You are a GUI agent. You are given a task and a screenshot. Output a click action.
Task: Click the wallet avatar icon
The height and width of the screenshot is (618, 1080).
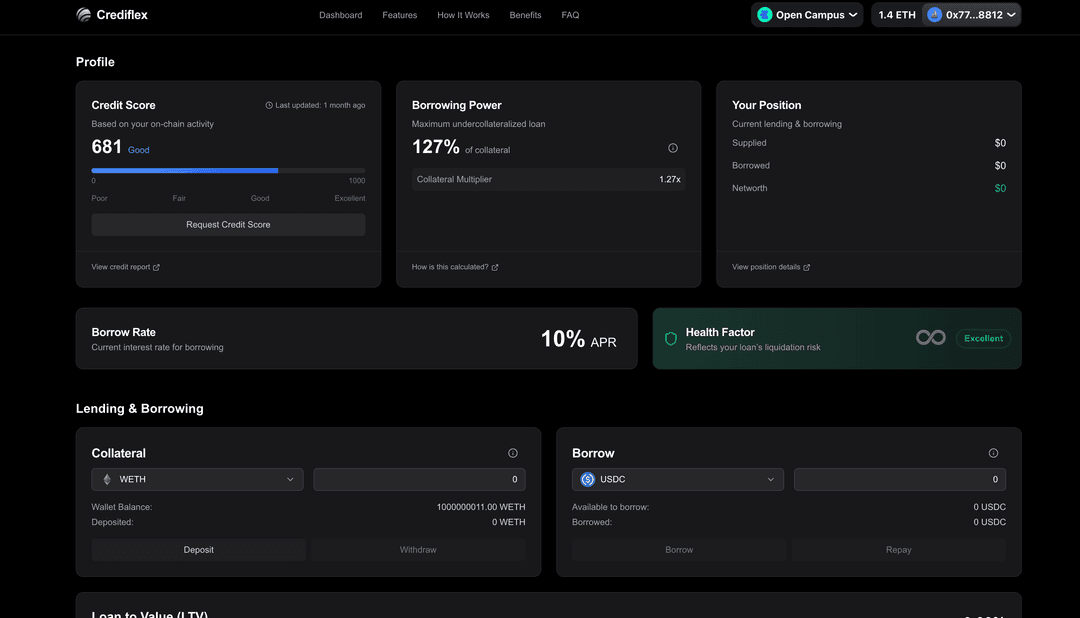(934, 15)
